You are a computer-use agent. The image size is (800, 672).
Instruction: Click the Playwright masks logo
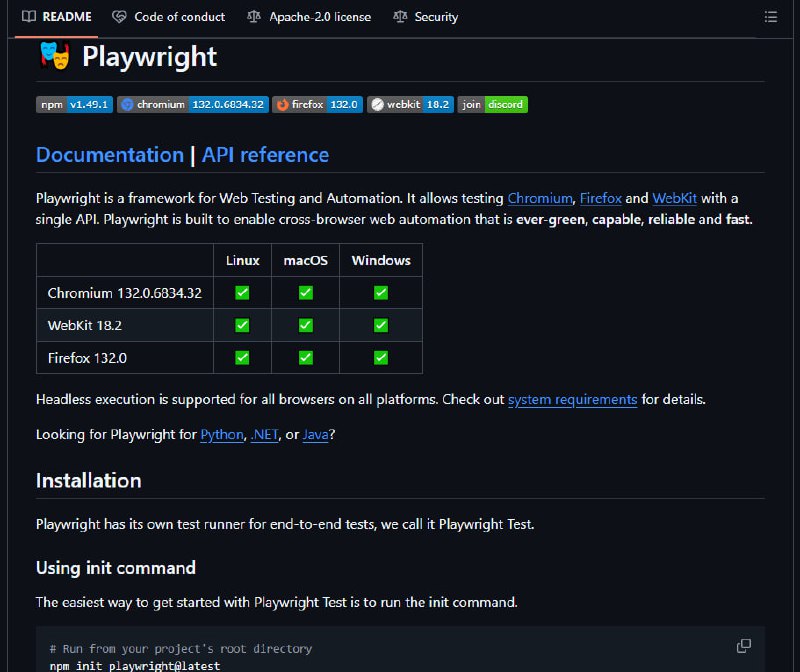(x=55, y=56)
